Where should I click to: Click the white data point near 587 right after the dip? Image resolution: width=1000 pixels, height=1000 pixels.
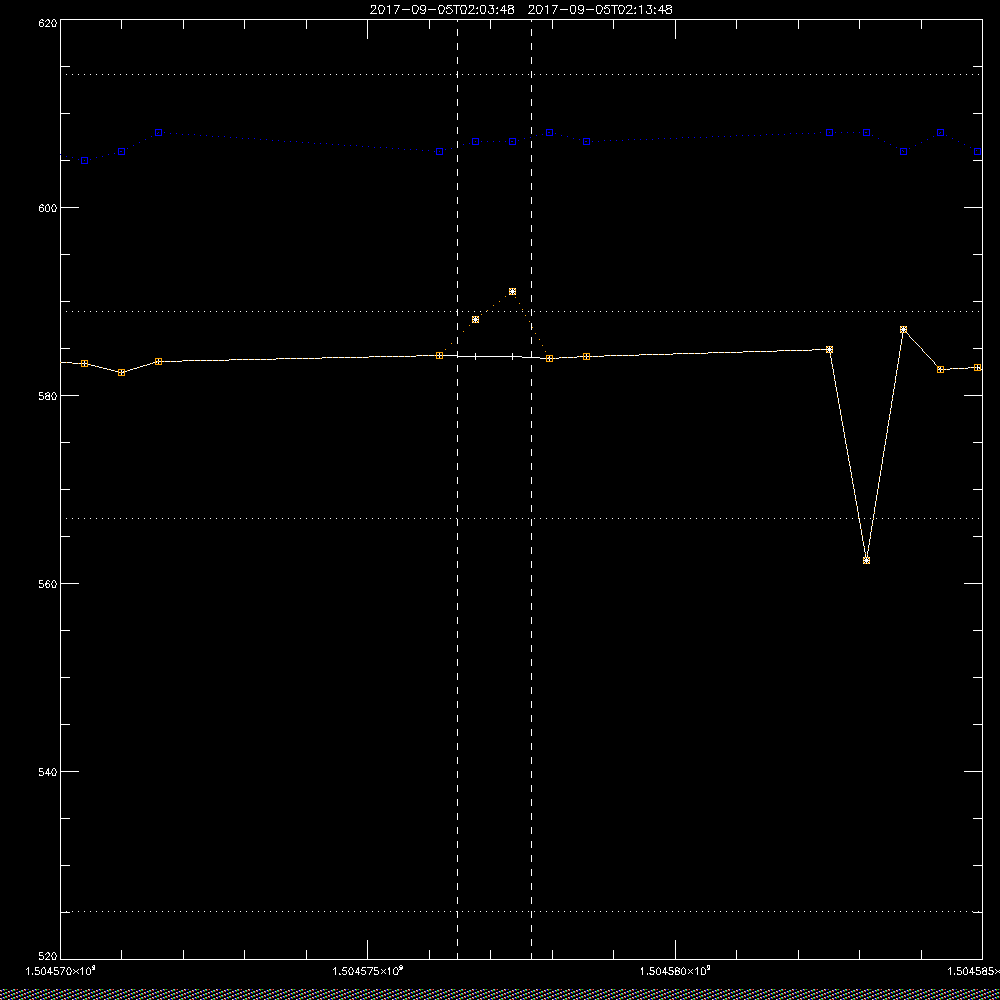(903, 330)
